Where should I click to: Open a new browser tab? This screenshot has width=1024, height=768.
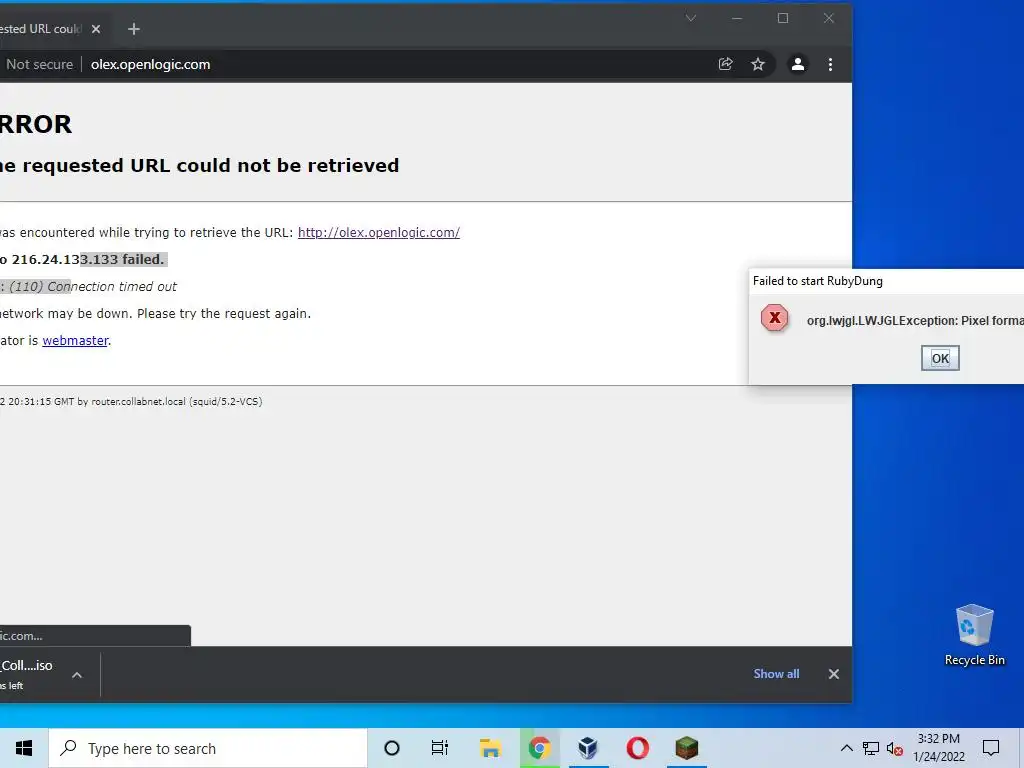[x=134, y=29]
